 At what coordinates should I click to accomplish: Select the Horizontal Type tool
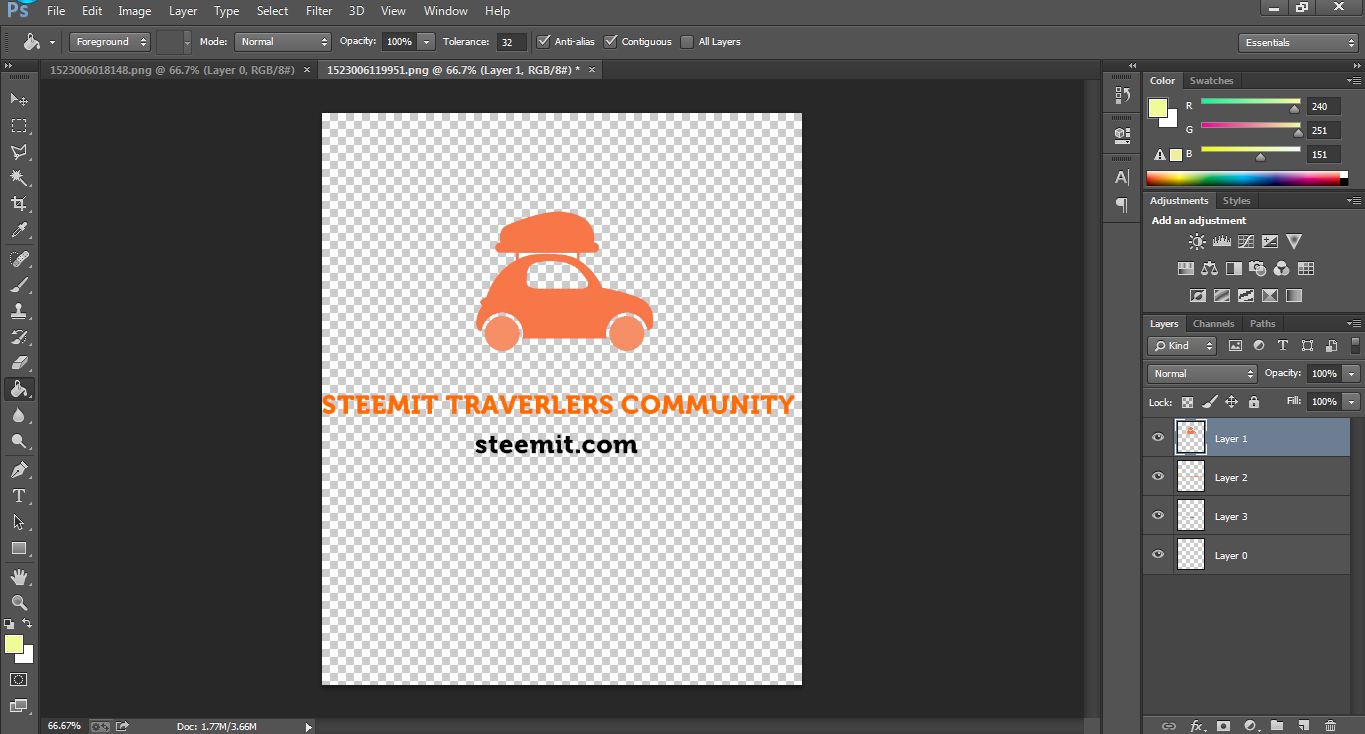pos(19,496)
